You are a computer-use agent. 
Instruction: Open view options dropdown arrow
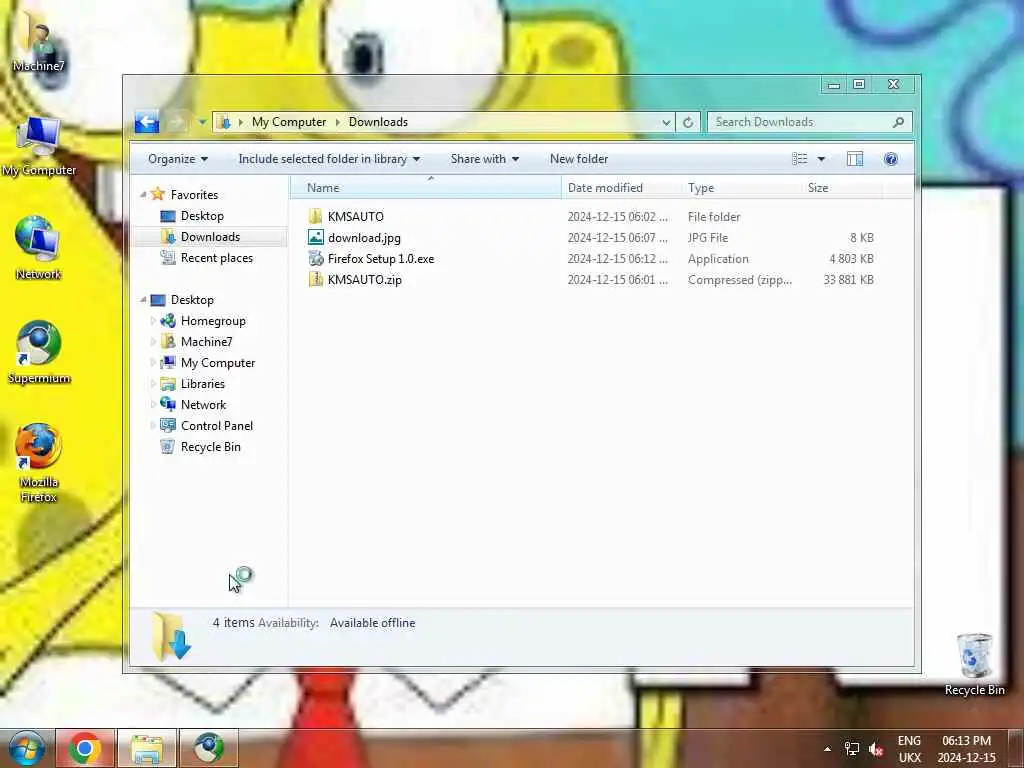[x=822, y=159]
